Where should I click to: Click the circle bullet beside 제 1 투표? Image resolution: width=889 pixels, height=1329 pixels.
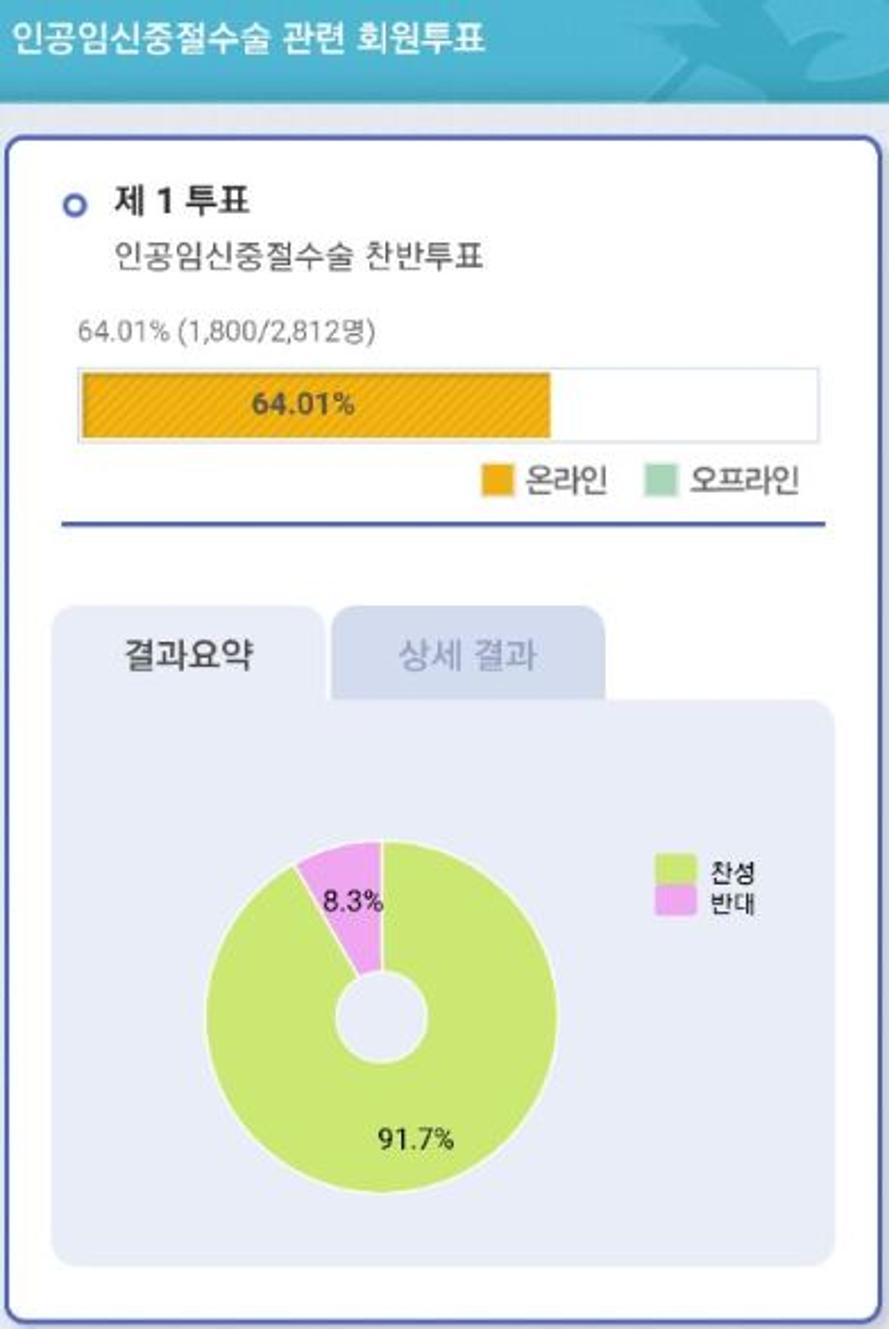click(74, 206)
